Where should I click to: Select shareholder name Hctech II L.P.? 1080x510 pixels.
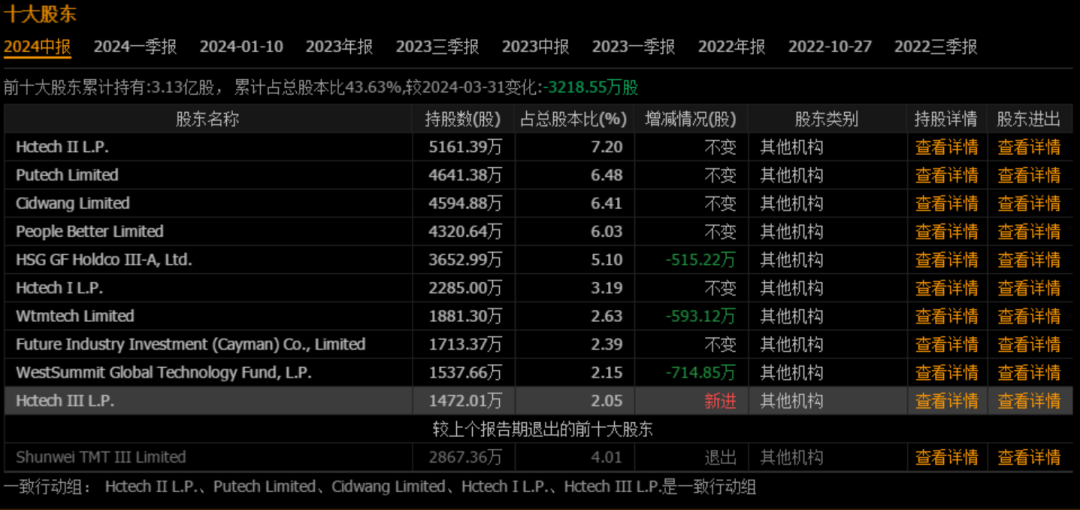pos(63,147)
